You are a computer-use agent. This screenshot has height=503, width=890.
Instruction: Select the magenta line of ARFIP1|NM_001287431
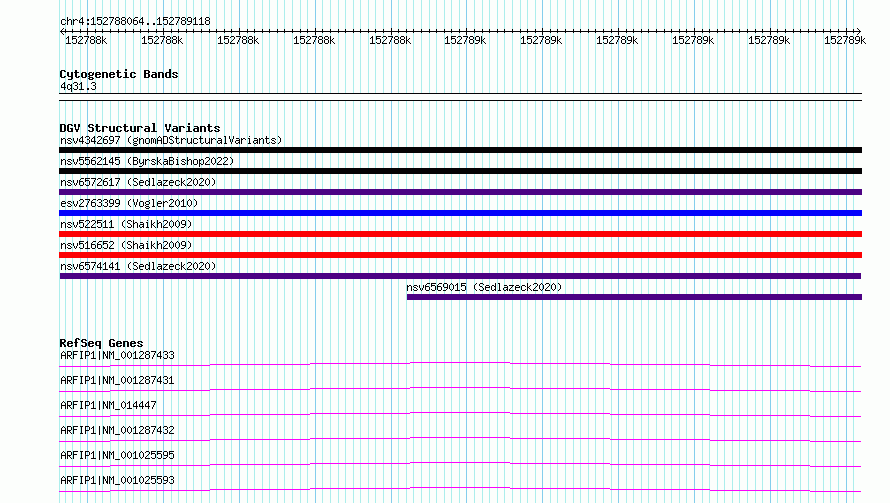pyautogui.click(x=460, y=389)
